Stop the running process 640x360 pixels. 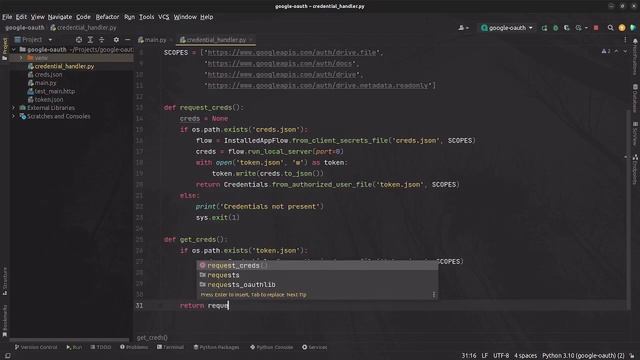point(596,28)
